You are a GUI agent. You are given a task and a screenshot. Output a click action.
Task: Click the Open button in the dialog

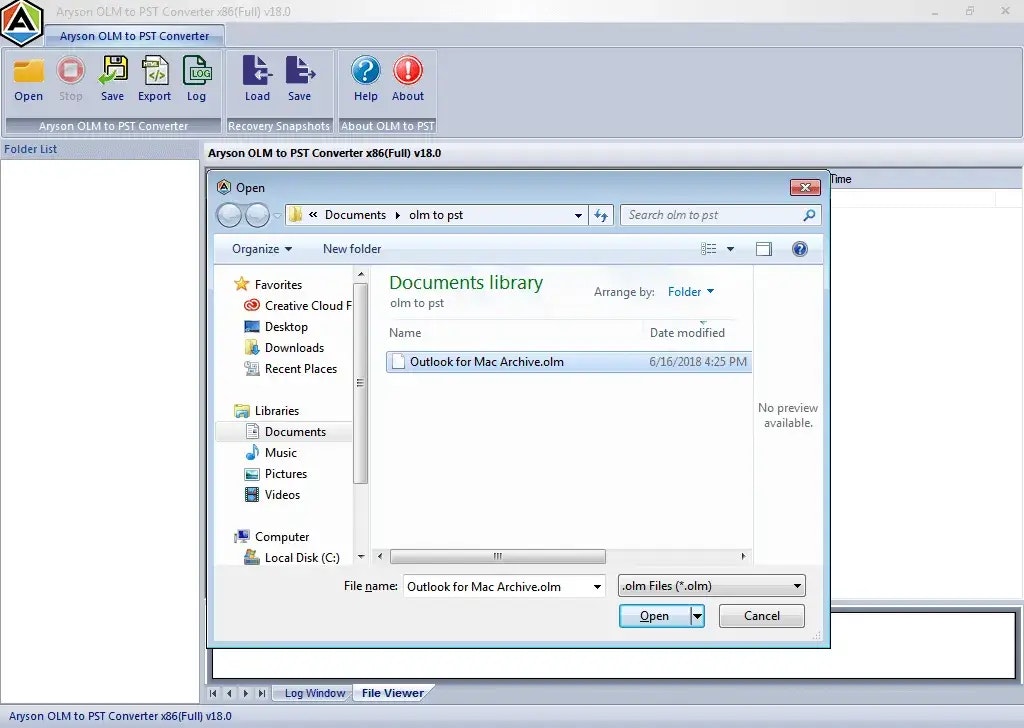(654, 616)
